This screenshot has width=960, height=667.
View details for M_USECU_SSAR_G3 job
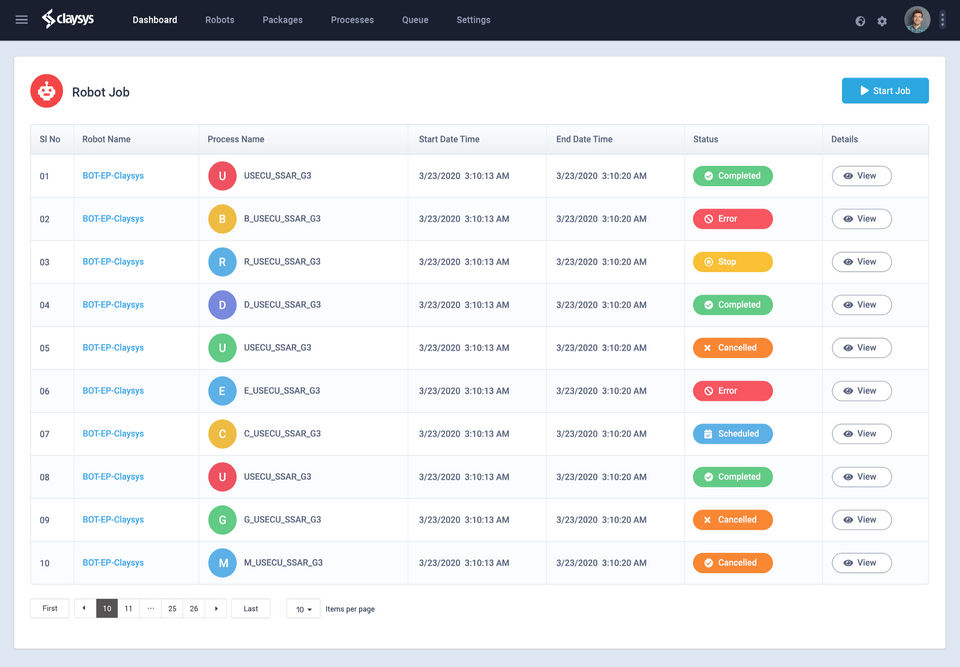click(861, 563)
